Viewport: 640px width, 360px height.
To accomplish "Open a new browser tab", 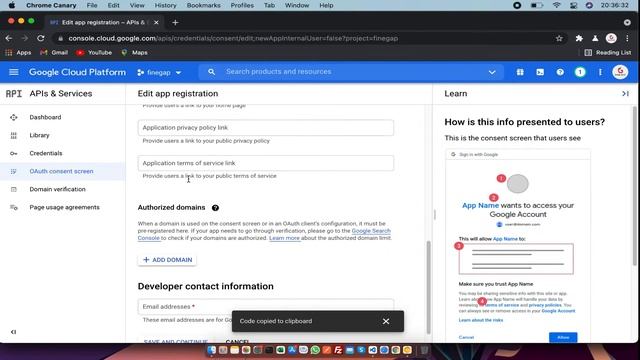I will [x=176, y=22].
